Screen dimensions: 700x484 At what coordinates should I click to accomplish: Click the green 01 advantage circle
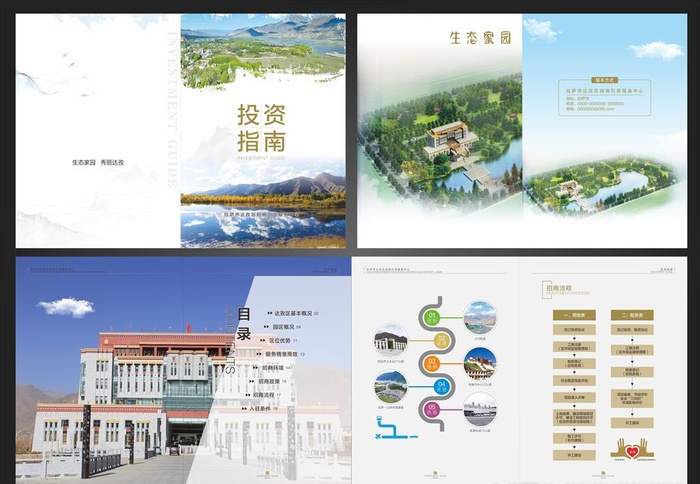click(x=432, y=318)
